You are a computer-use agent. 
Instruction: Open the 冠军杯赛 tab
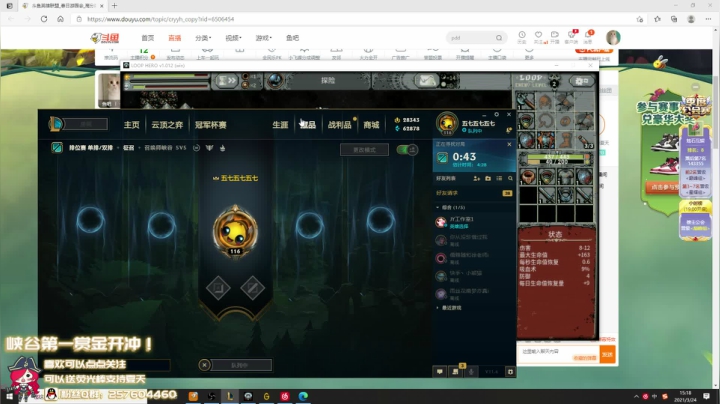tap(211, 125)
